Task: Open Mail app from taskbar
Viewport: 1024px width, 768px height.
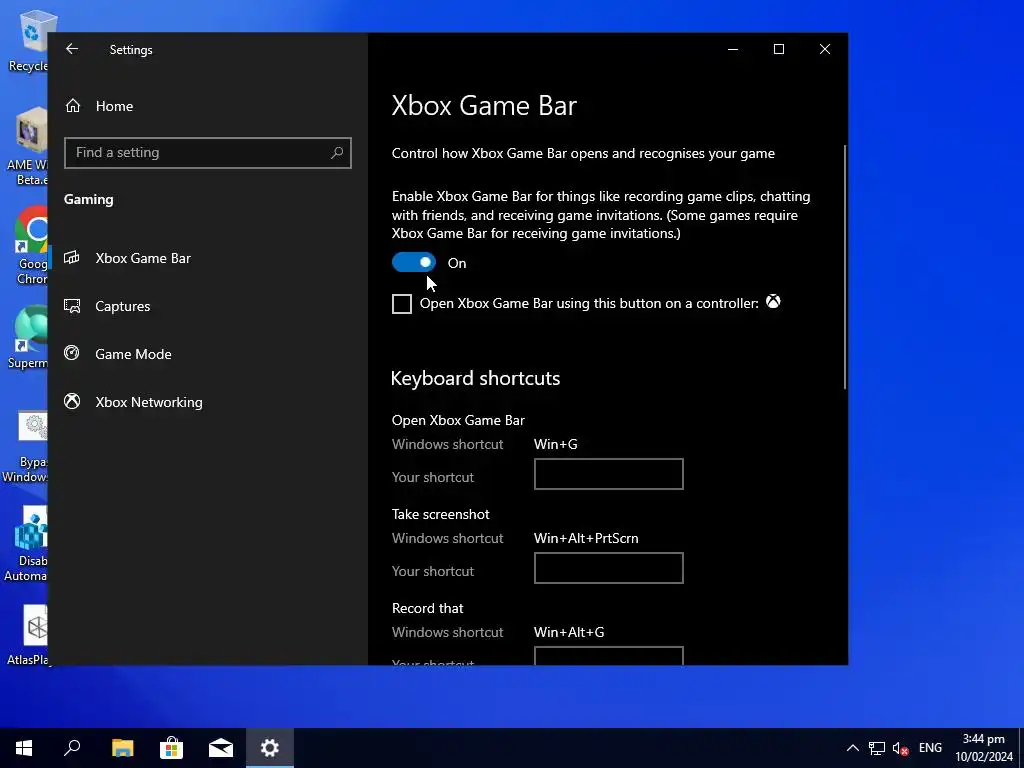Action: [x=221, y=748]
